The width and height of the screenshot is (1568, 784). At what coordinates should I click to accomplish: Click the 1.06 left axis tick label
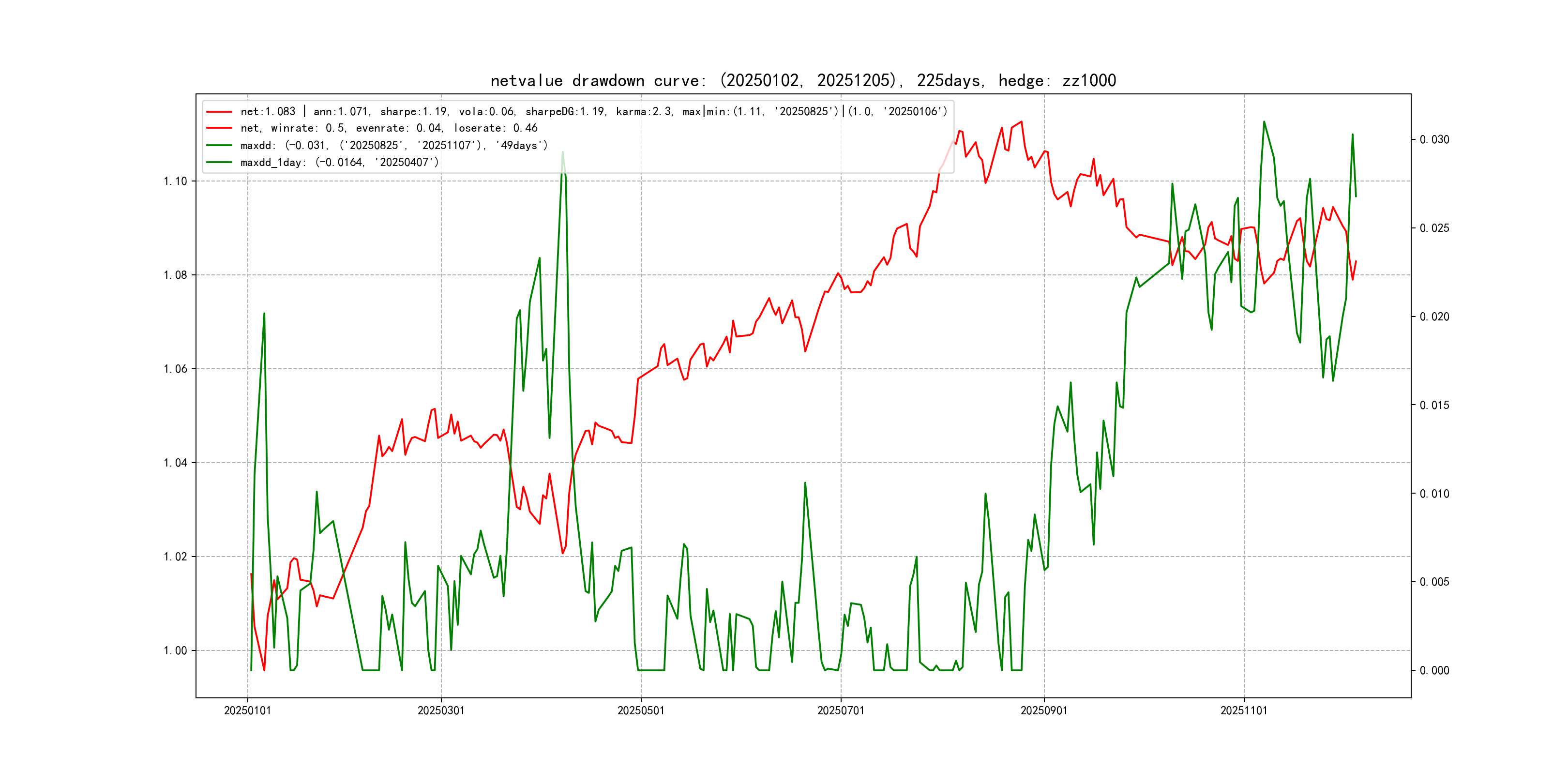coord(175,369)
